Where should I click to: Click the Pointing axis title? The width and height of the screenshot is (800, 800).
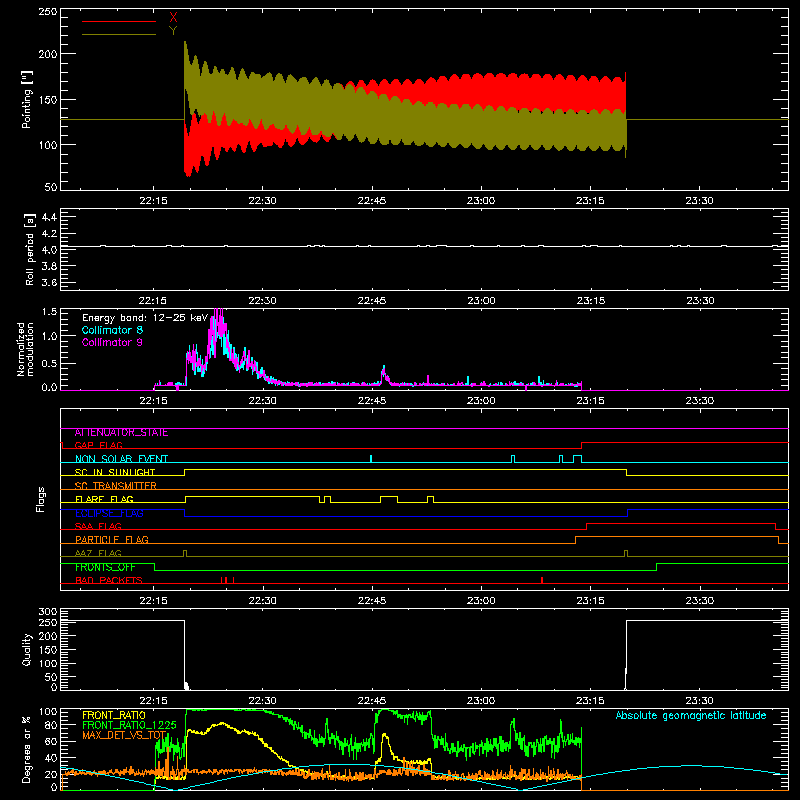point(27,99)
